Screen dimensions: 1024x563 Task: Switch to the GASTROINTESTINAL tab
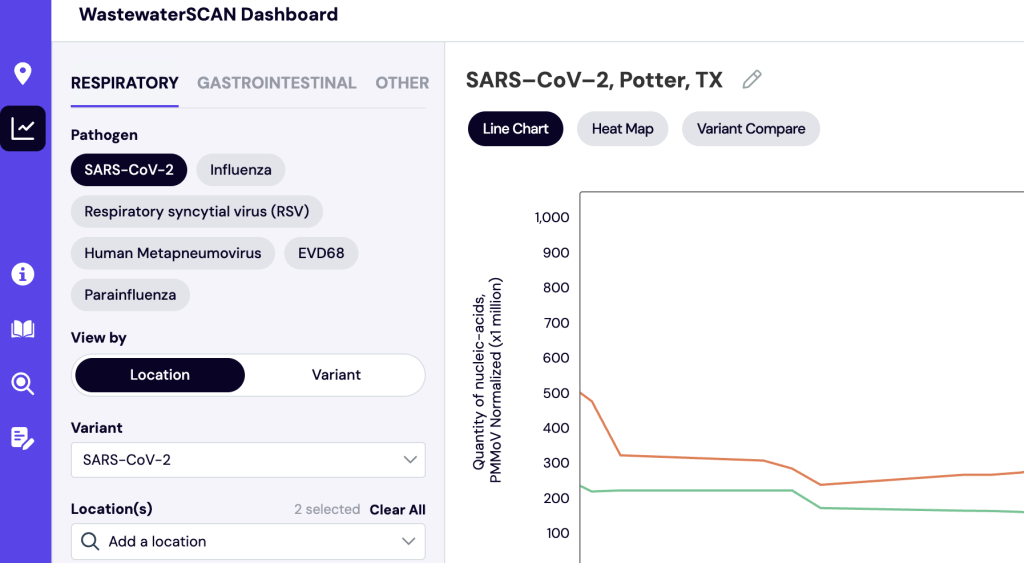click(x=277, y=83)
